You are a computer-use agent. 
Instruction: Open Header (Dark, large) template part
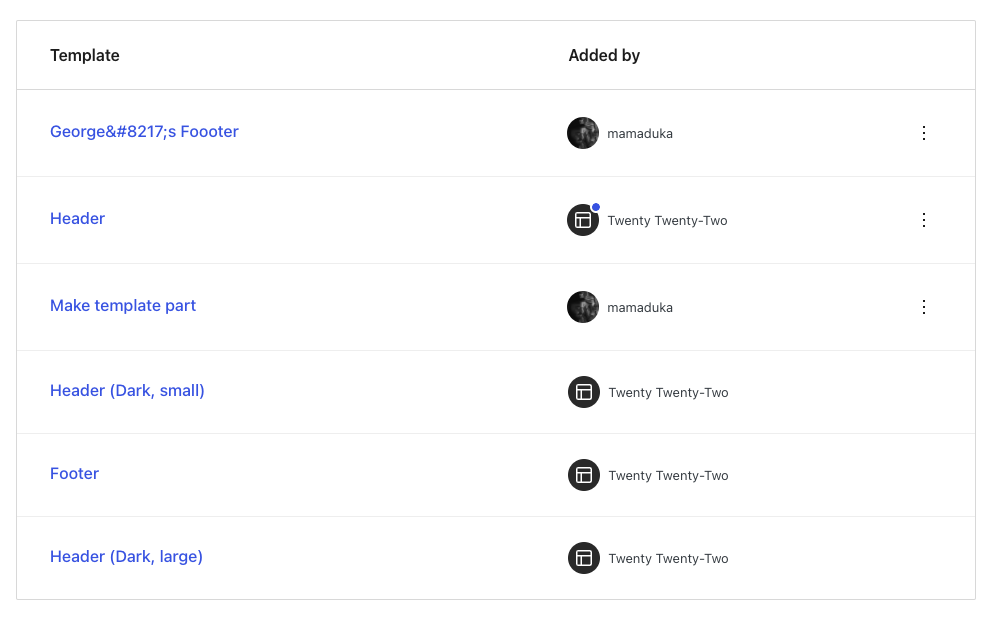(127, 557)
